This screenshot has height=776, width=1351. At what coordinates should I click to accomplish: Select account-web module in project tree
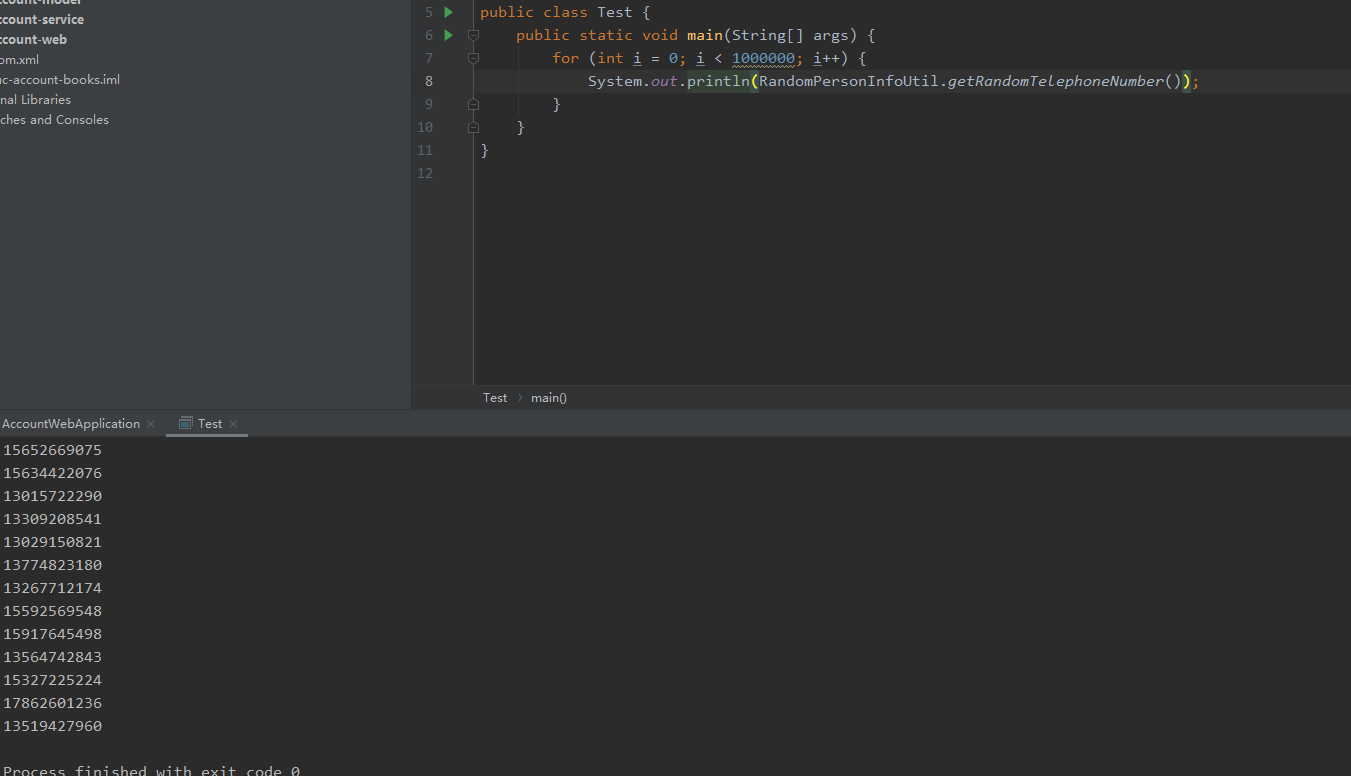(x=33, y=39)
